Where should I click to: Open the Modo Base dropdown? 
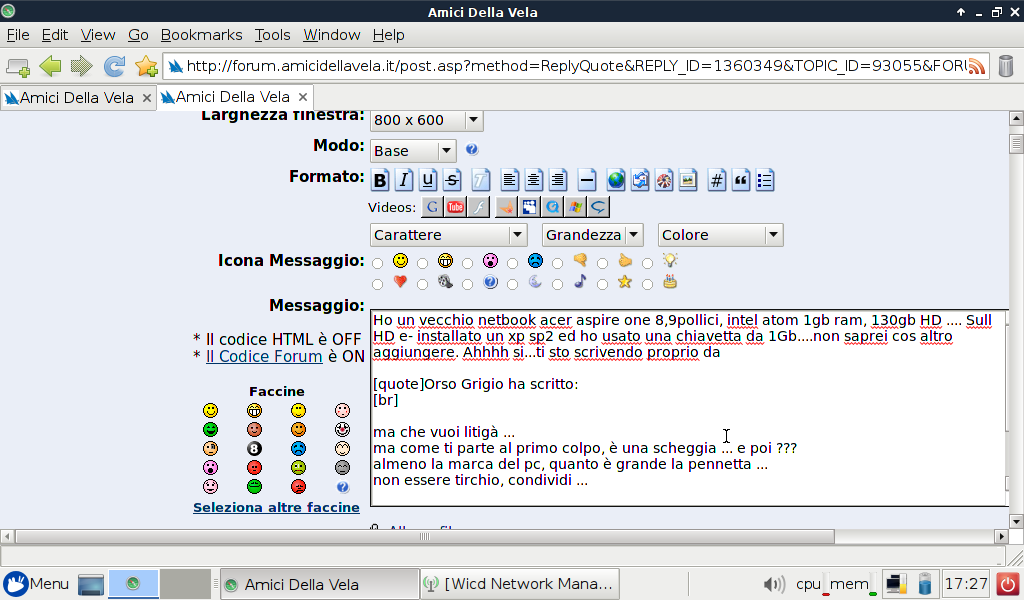(413, 151)
